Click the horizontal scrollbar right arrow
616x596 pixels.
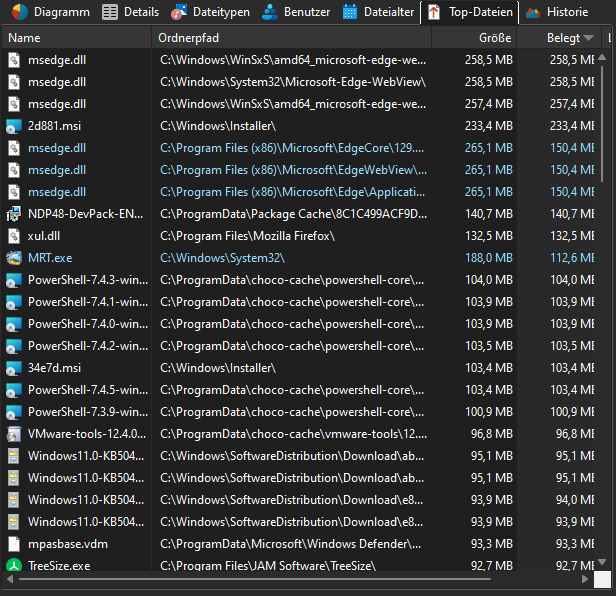tap(585, 579)
